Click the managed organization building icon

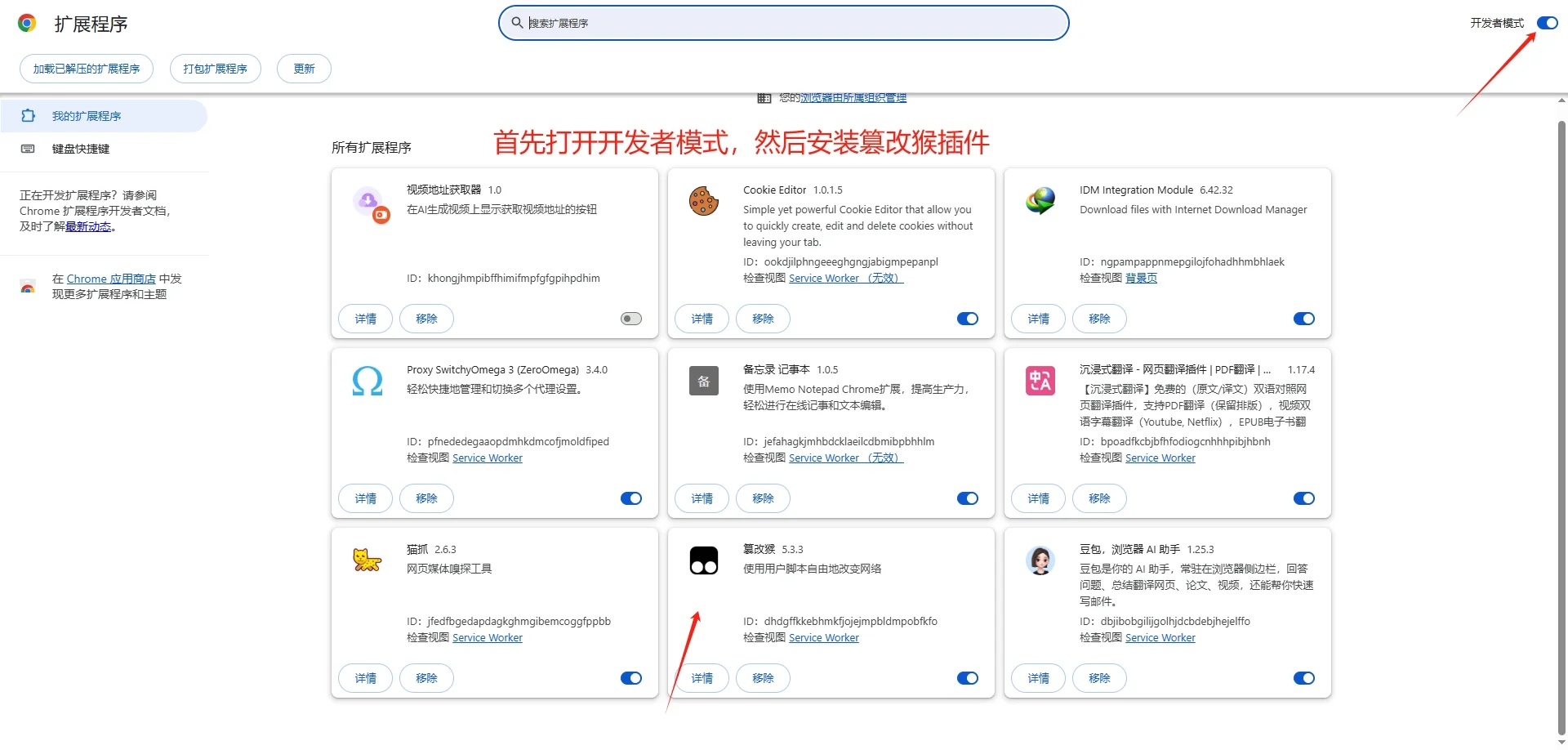tap(764, 98)
